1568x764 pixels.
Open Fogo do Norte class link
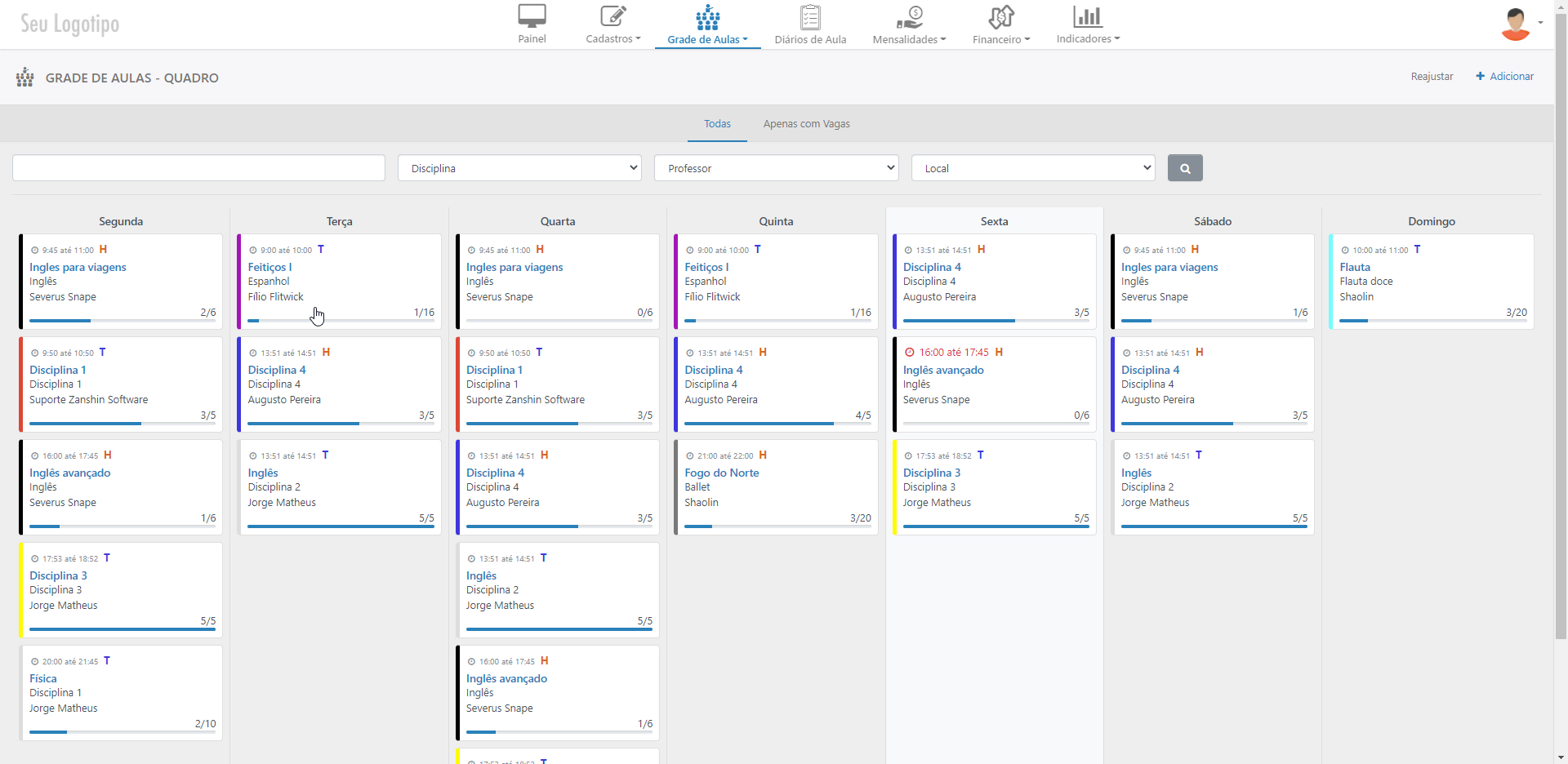click(721, 473)
